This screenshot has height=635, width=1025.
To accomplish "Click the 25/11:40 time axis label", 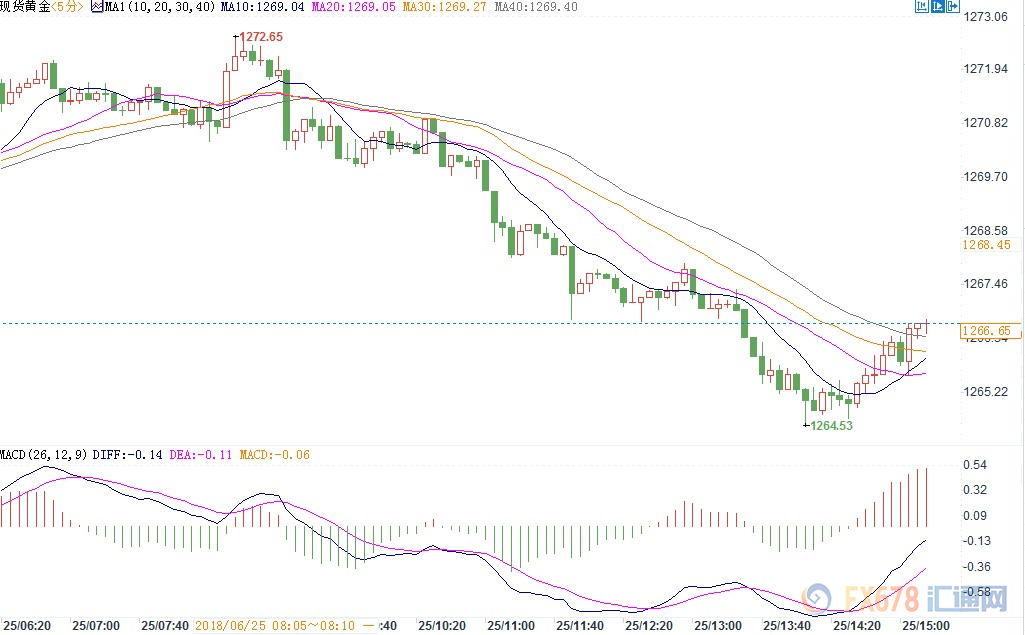I will (580, 626).
